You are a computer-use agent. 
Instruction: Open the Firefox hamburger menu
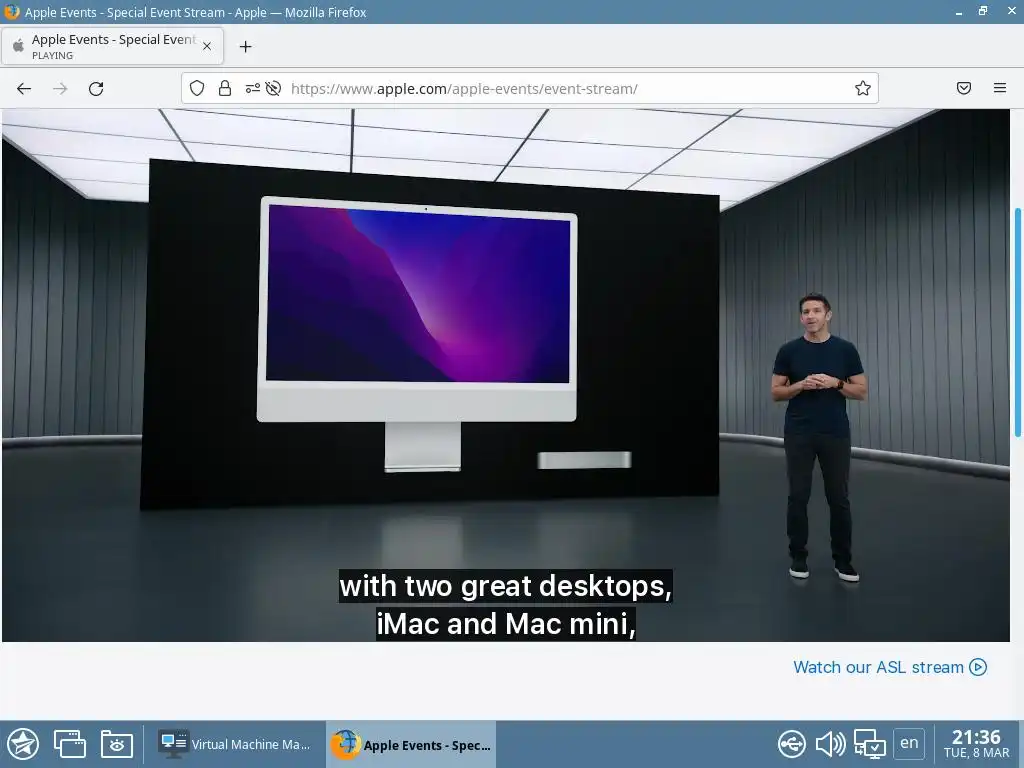tap(1000, 88)
